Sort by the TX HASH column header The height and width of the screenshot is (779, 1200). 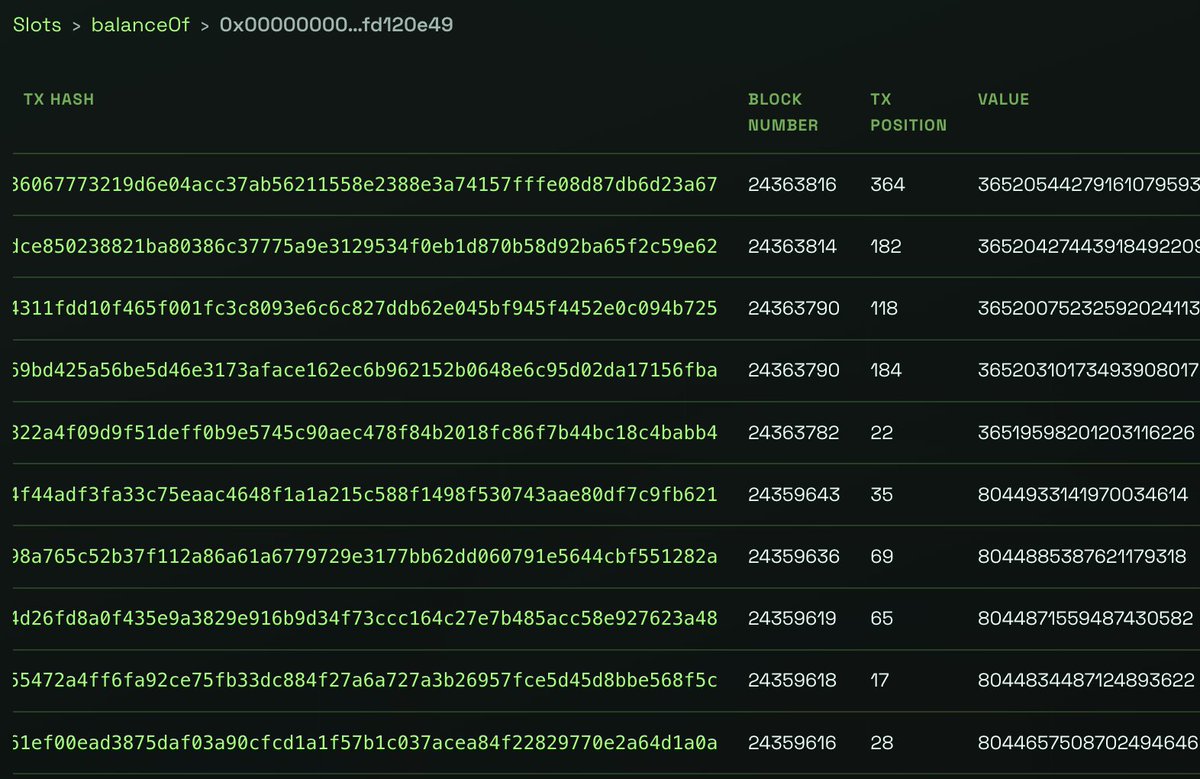tap(58, 99)
